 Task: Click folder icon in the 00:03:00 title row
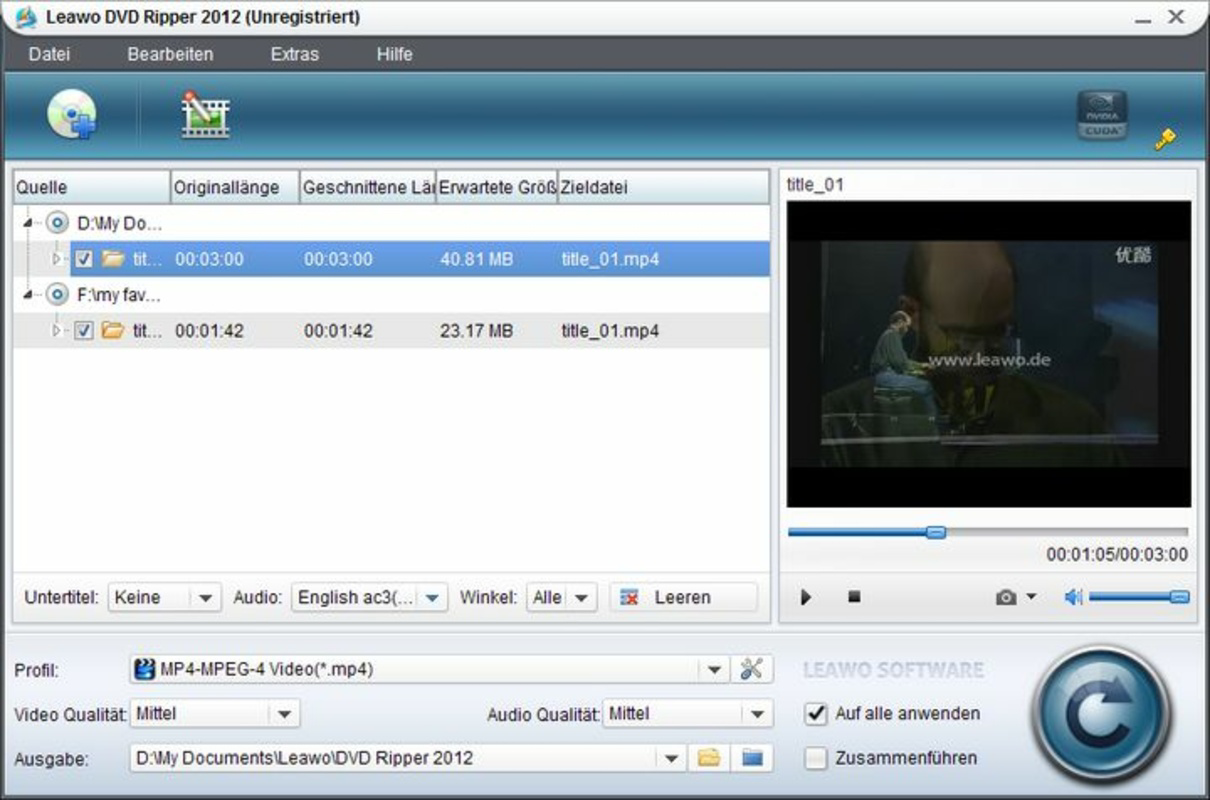point(113,259)
